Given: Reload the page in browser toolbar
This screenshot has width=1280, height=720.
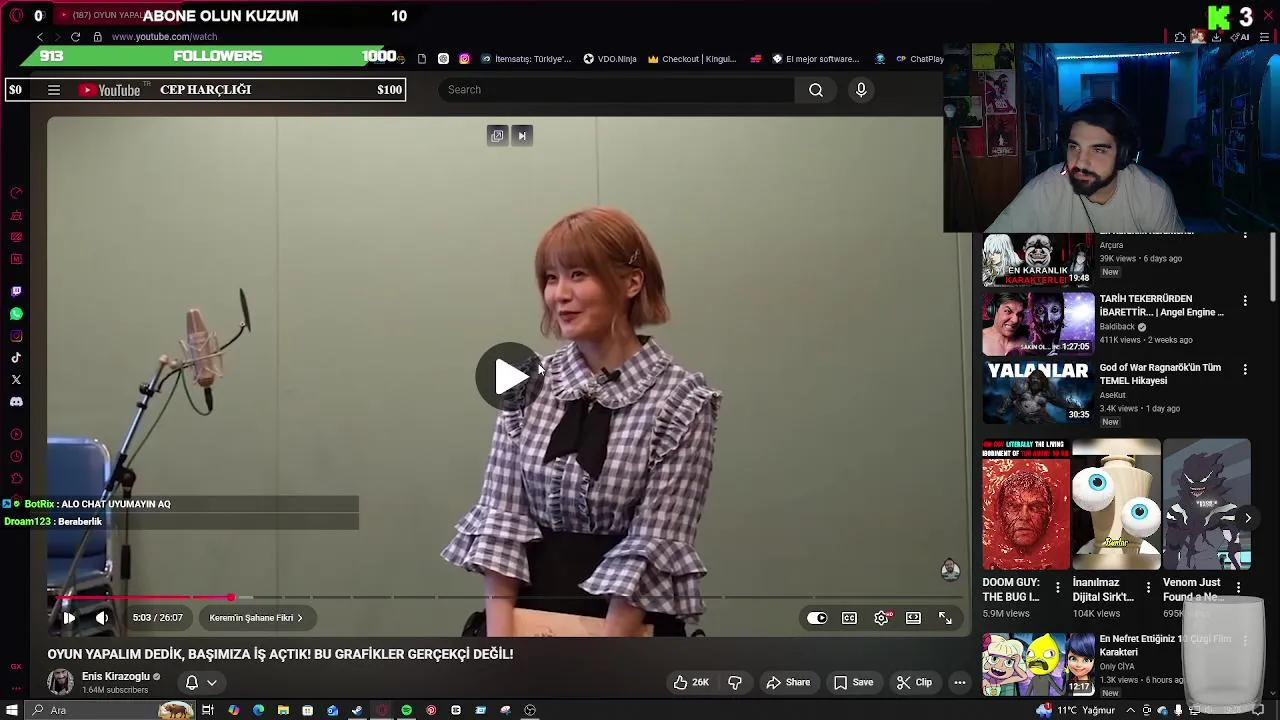Looking at the screenshot, I should tap(75, 37).
